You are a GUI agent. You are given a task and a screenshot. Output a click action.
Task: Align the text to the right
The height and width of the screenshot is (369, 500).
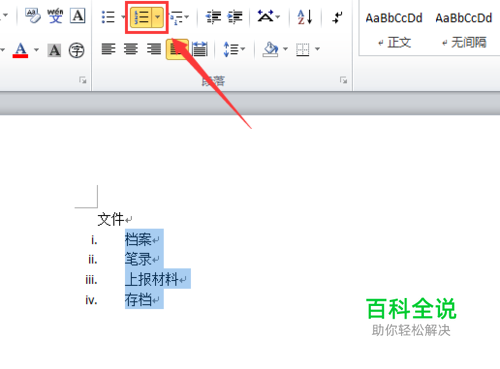pyautogui.click(x=154, y=49)
